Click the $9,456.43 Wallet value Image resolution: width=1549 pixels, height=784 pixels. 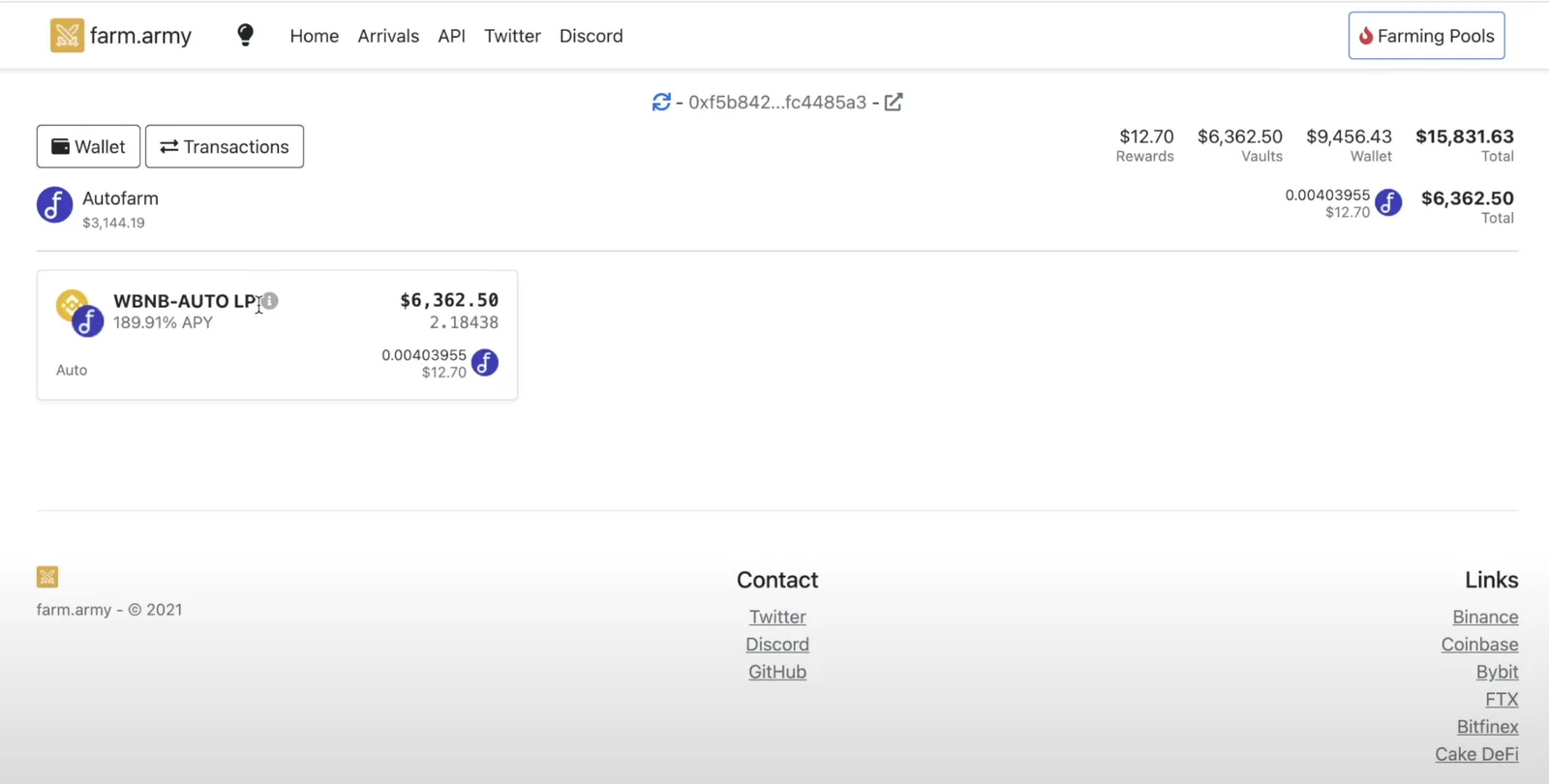pos(1349,136)
